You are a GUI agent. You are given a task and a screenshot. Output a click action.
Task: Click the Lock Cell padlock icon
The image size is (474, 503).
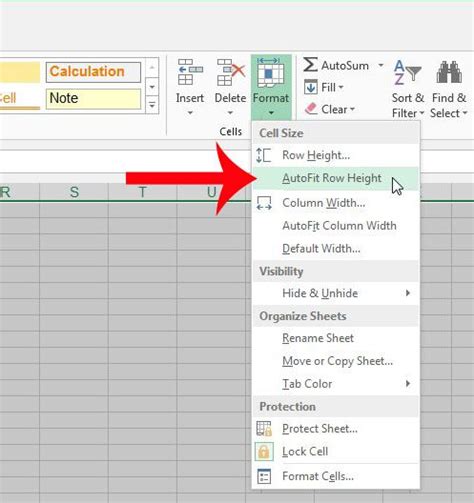pyautogui.click(x=264, y=452)
